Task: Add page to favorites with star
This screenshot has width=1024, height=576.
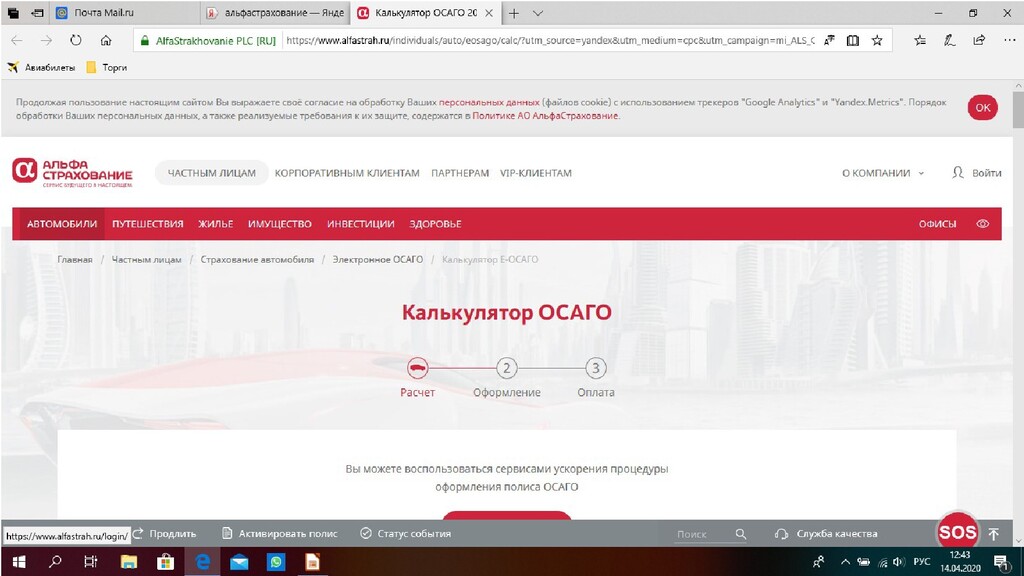Action: coord(877,40)
